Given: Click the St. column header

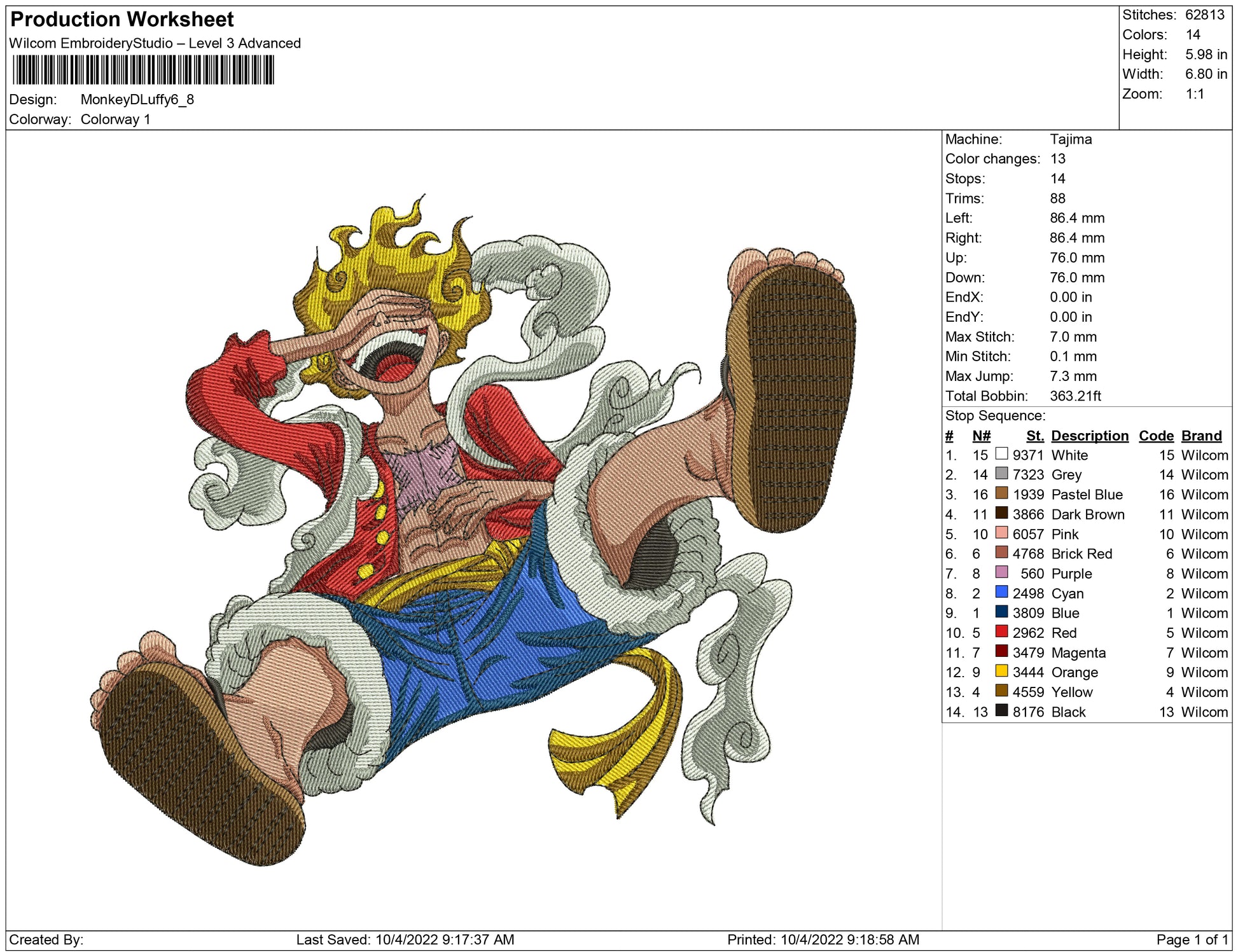Looking at the screenshot, I should pos(1034,436).
